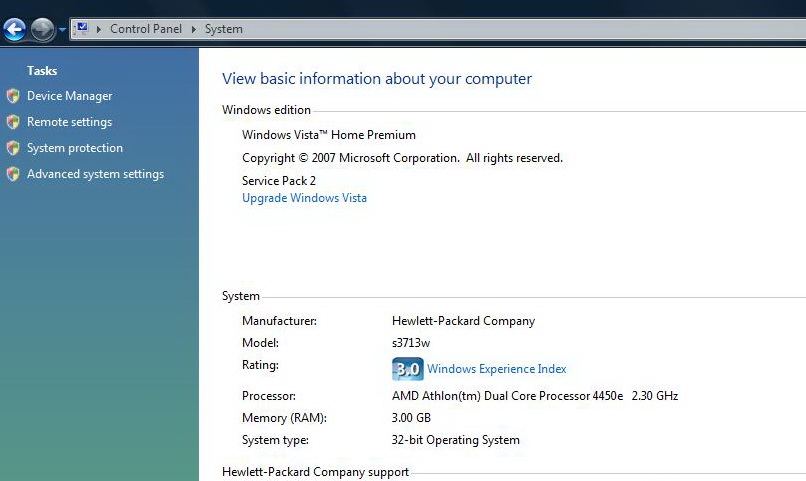Expand the arrow before Control Panel breadcrumb
Screen dimensions: 806x481
click(x=99, y=29)
